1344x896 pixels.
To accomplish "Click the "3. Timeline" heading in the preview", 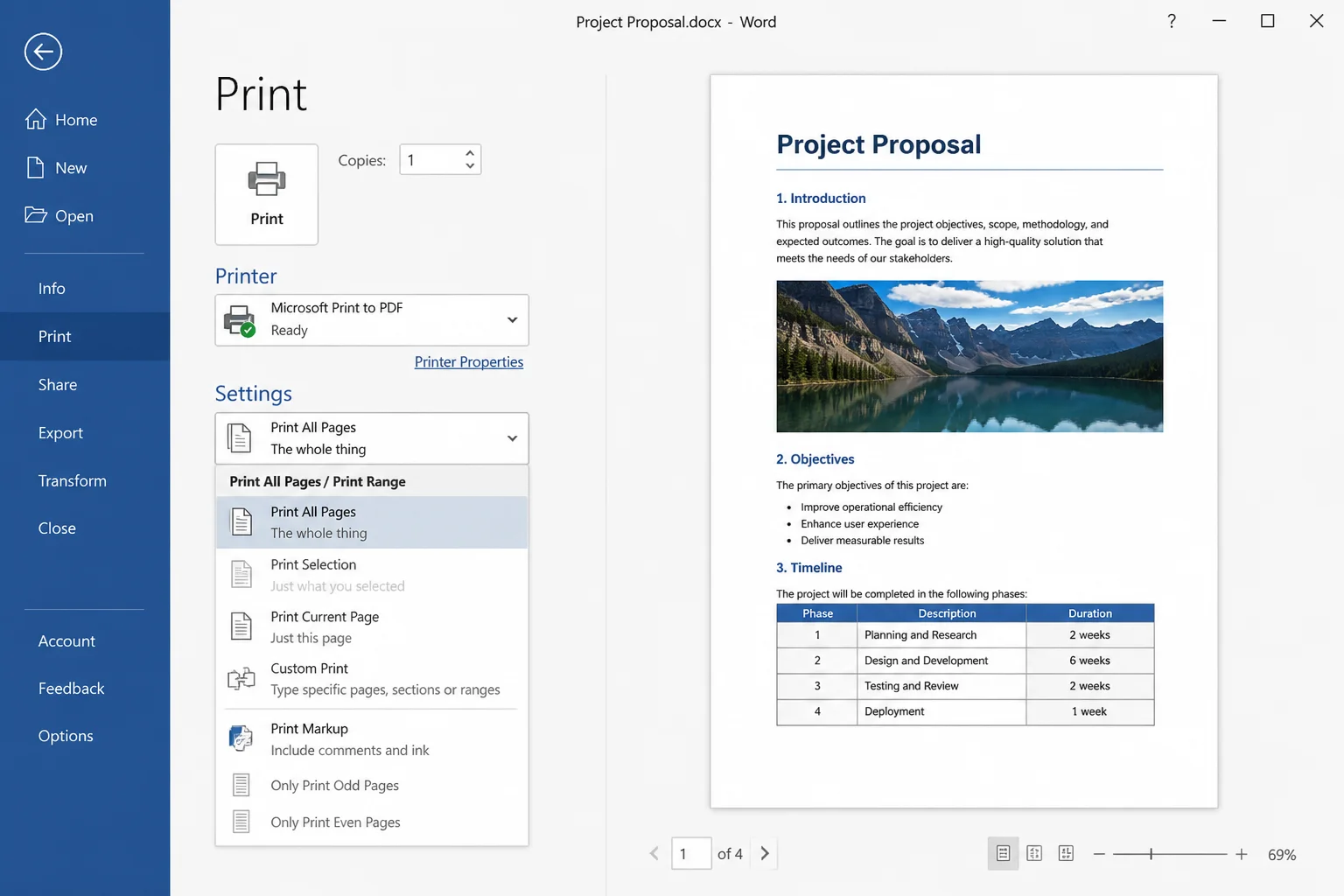I will [809, 568].
